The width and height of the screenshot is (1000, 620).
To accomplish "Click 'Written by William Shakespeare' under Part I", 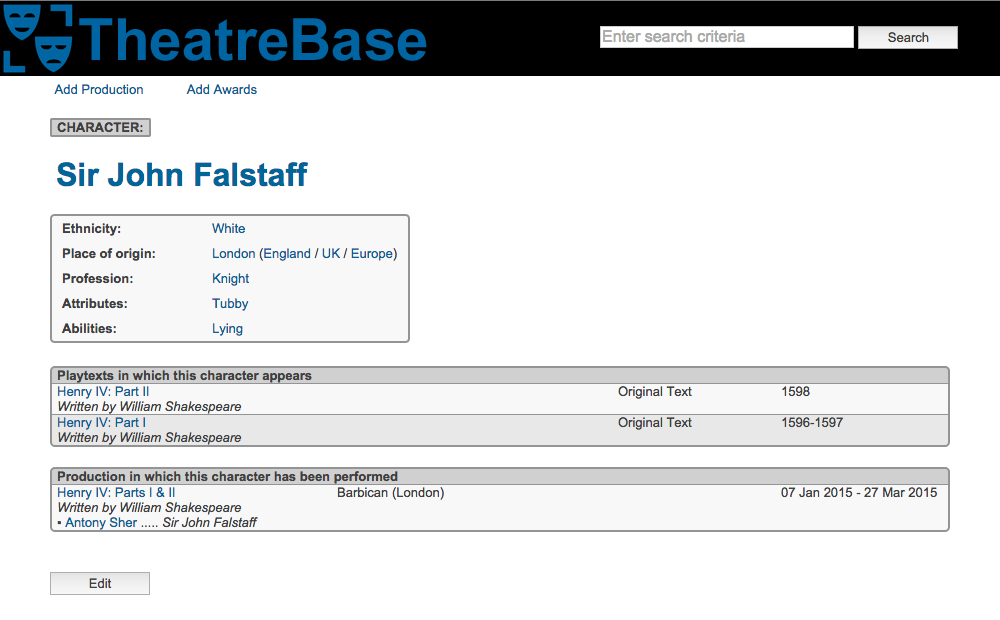I will pyautogui.click(x=149, y=438).
